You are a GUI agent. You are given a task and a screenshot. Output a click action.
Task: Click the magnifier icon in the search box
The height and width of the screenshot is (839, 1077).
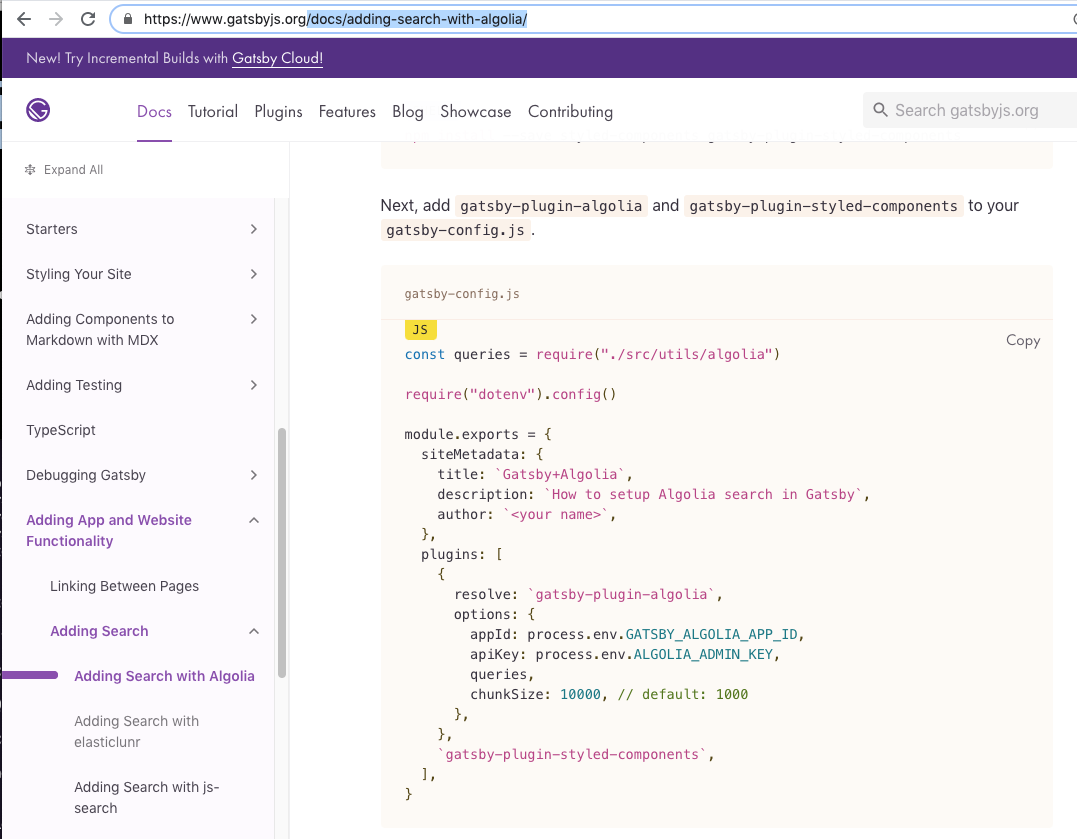[x=880, y=109]
